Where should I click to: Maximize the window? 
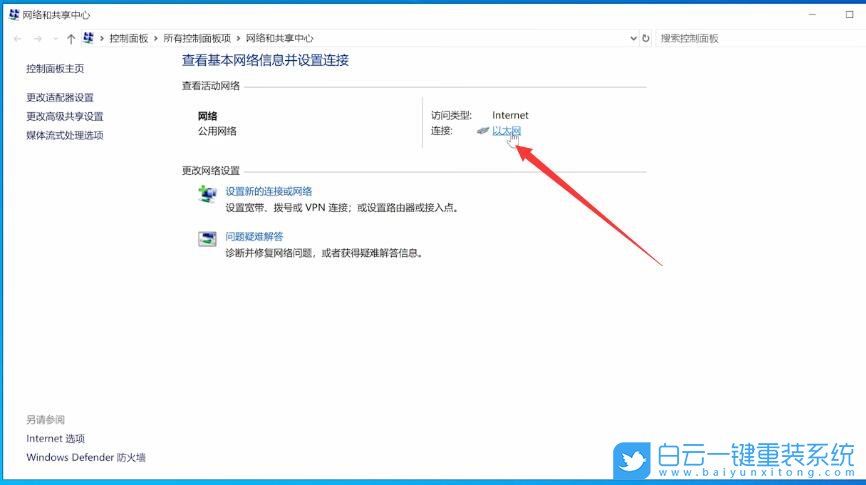(849, 14)
